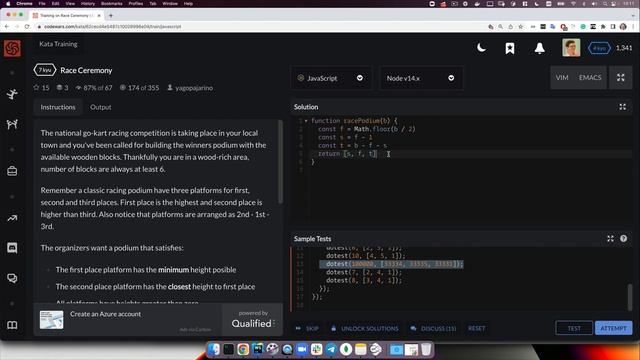Open the Node v14.x version dropdown
640x360 pixels.
421,78
